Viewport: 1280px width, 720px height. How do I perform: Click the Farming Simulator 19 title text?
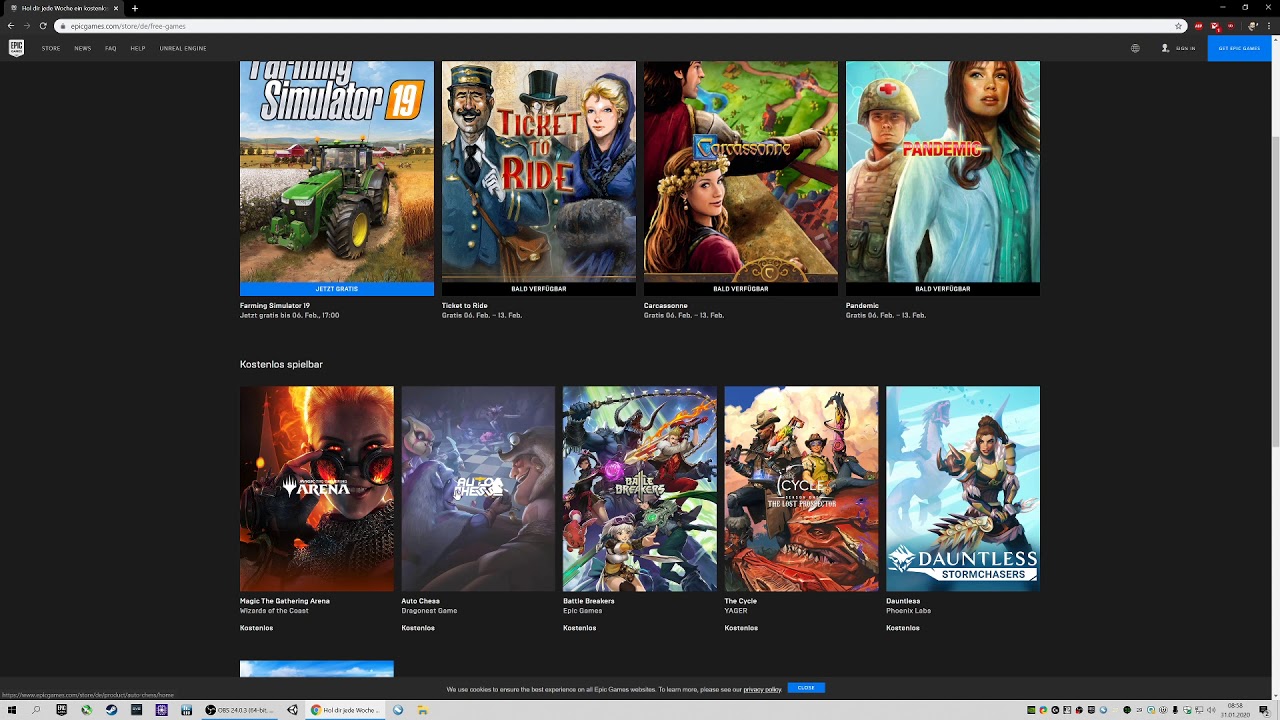pos(275,306)
